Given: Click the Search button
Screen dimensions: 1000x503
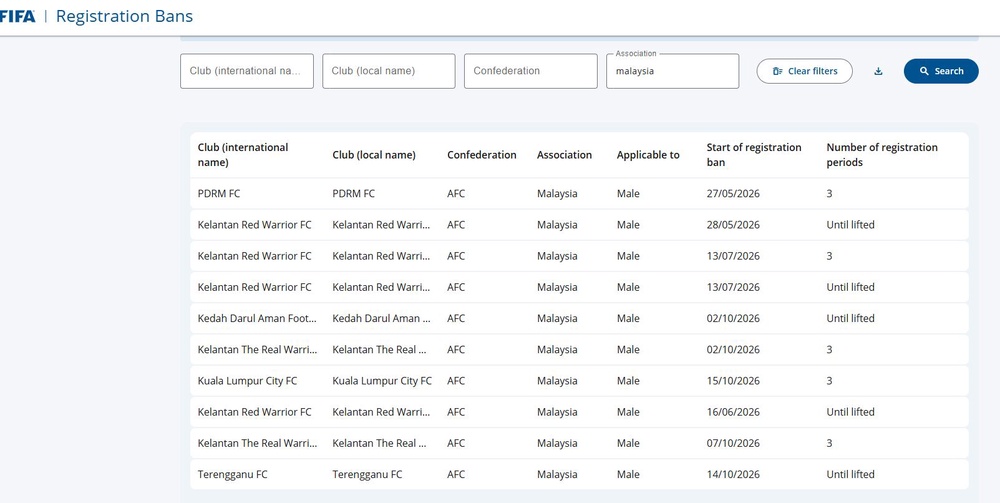Looking at the screenshot, I should 941,71.
